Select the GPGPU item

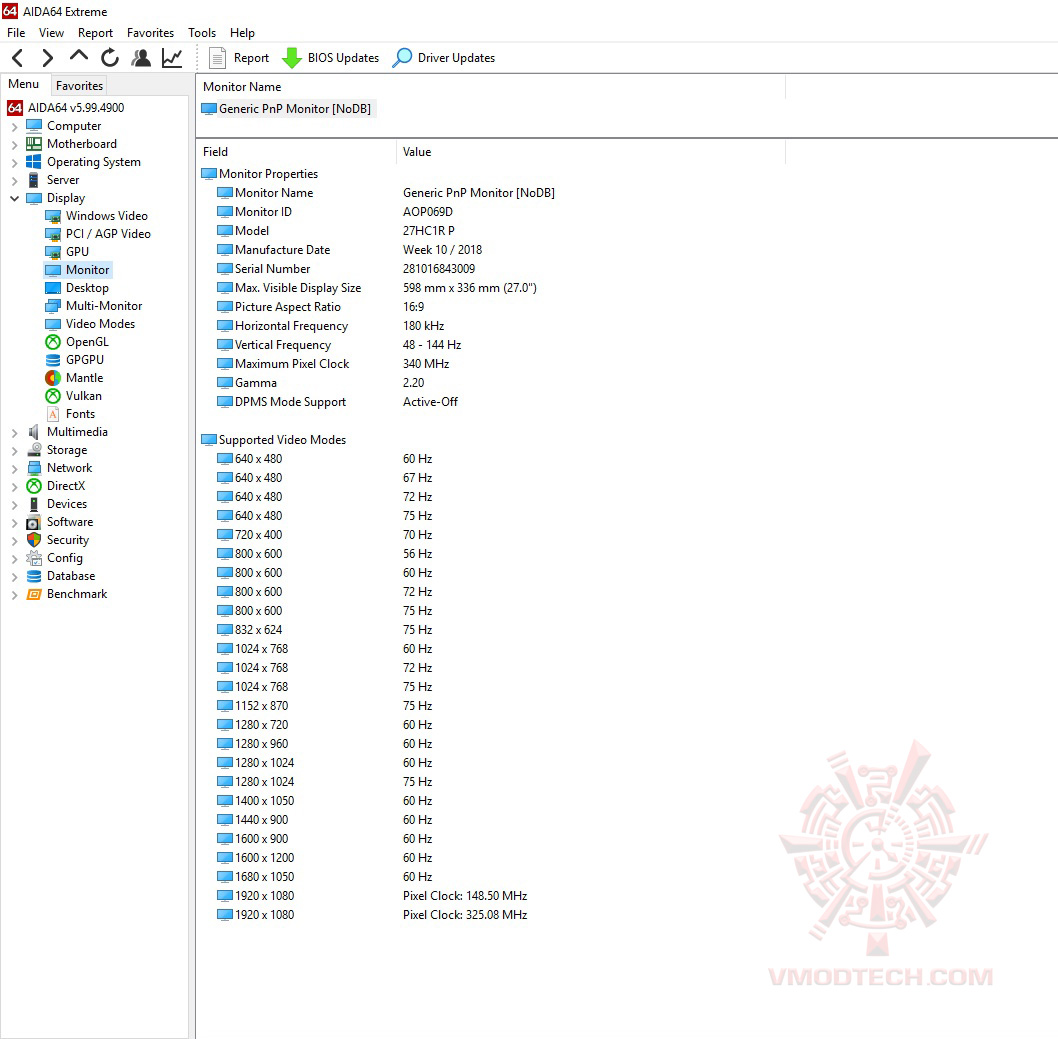[x=75, y=360]
